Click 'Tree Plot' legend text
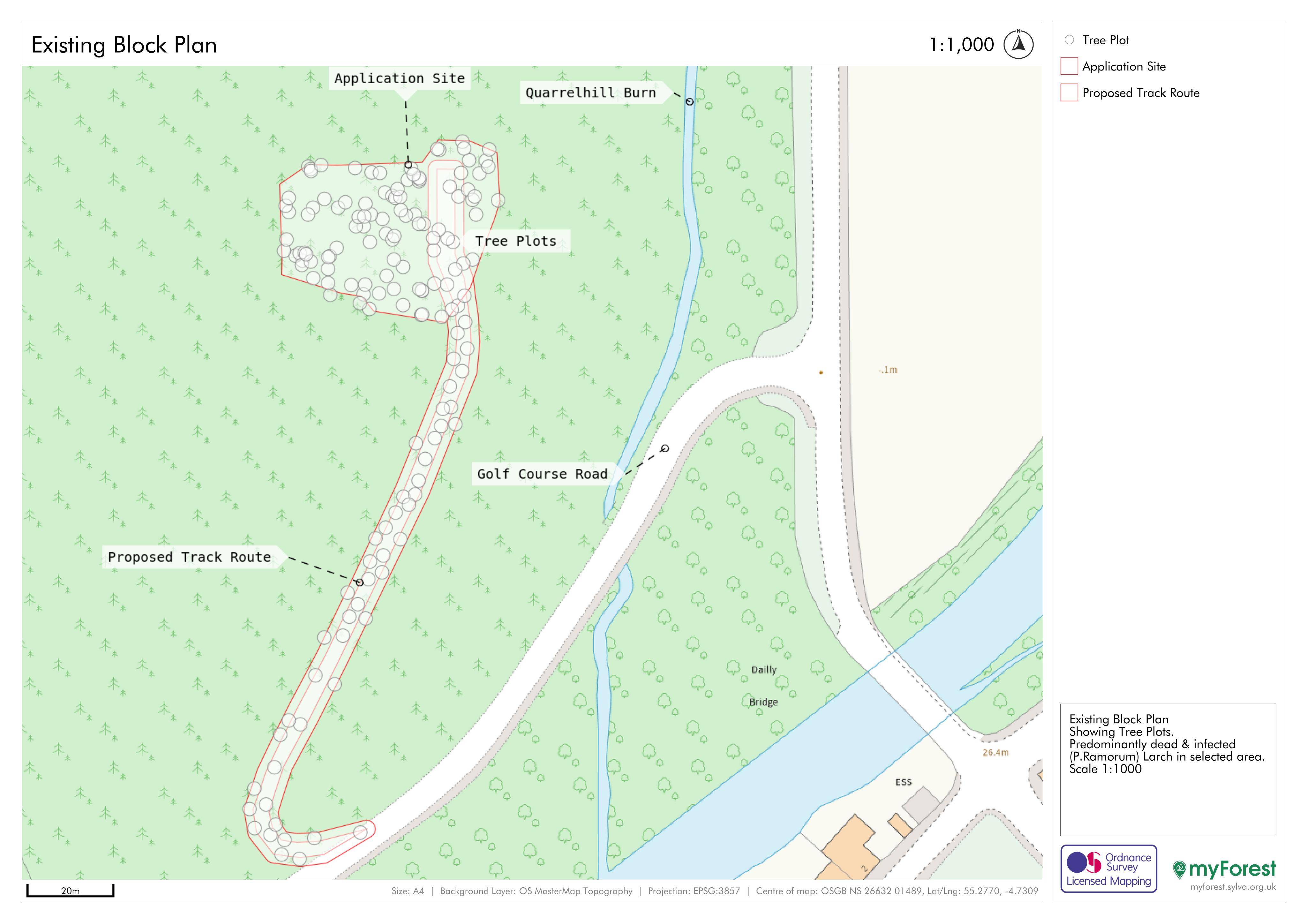Viewport: 1307px width, 924px height. [x=1105, y=41]
